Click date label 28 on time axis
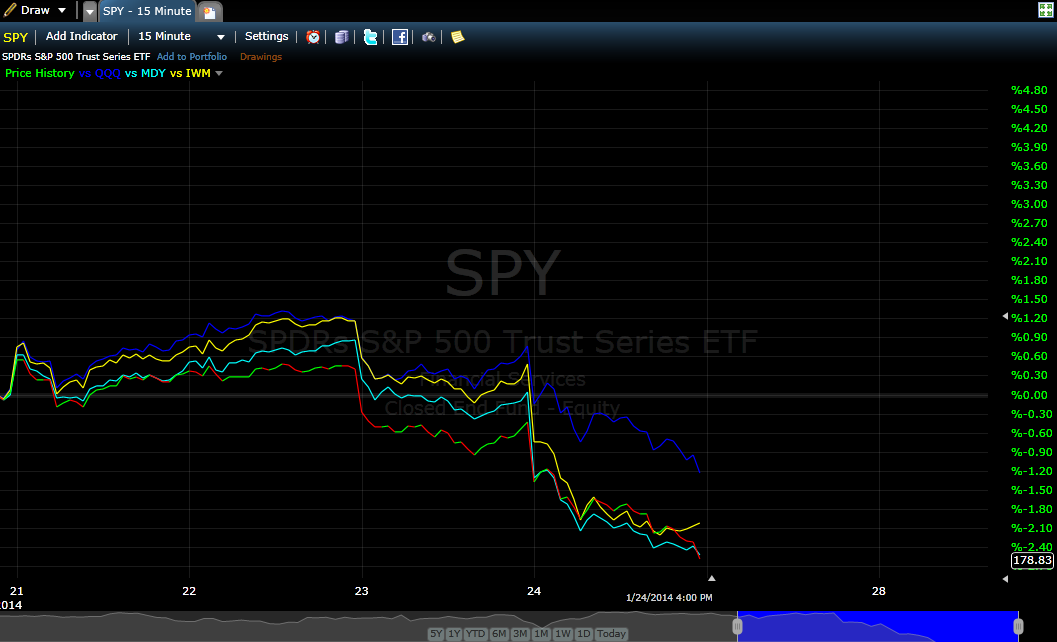Screen dimensions: 1057x642 (878, 591)
